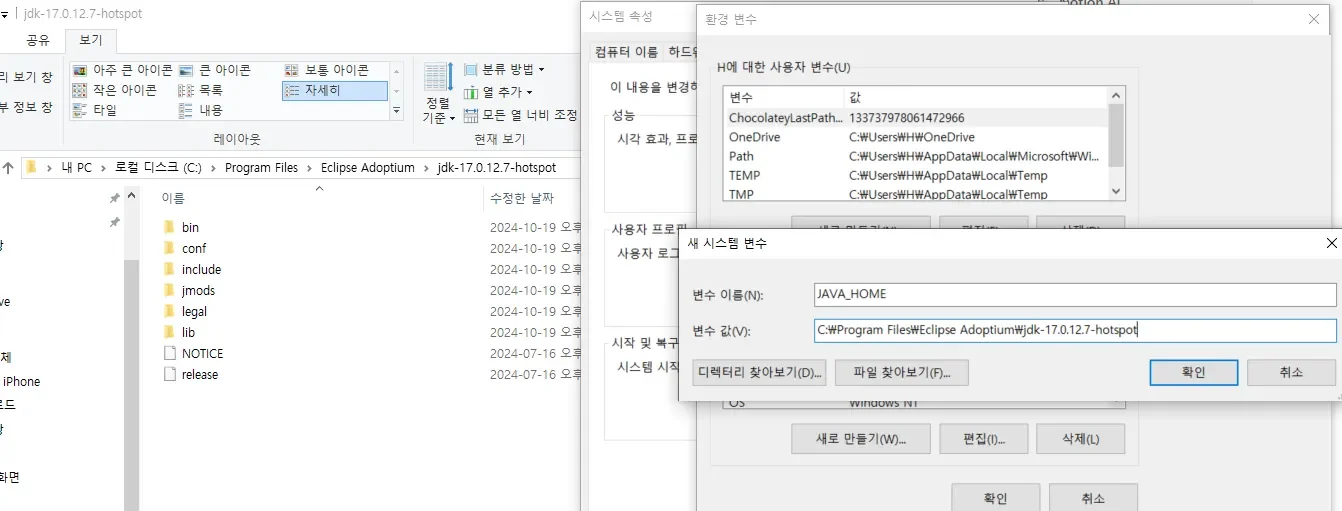Screen dimensions: 1342x511
Task: Click 편집(I)... for system variables
Action: coord(983,439)
